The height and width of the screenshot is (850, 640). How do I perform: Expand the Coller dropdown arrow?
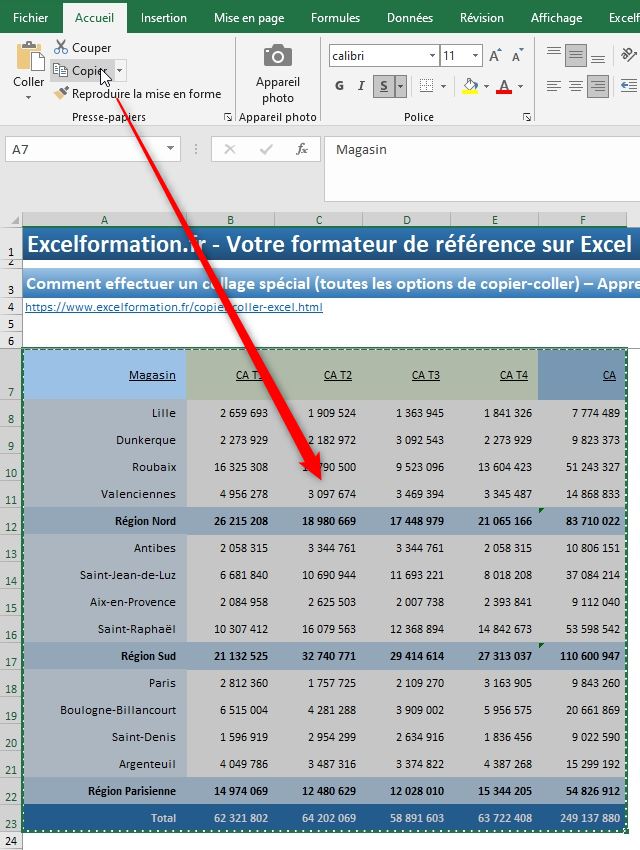[x=28, y=98]
